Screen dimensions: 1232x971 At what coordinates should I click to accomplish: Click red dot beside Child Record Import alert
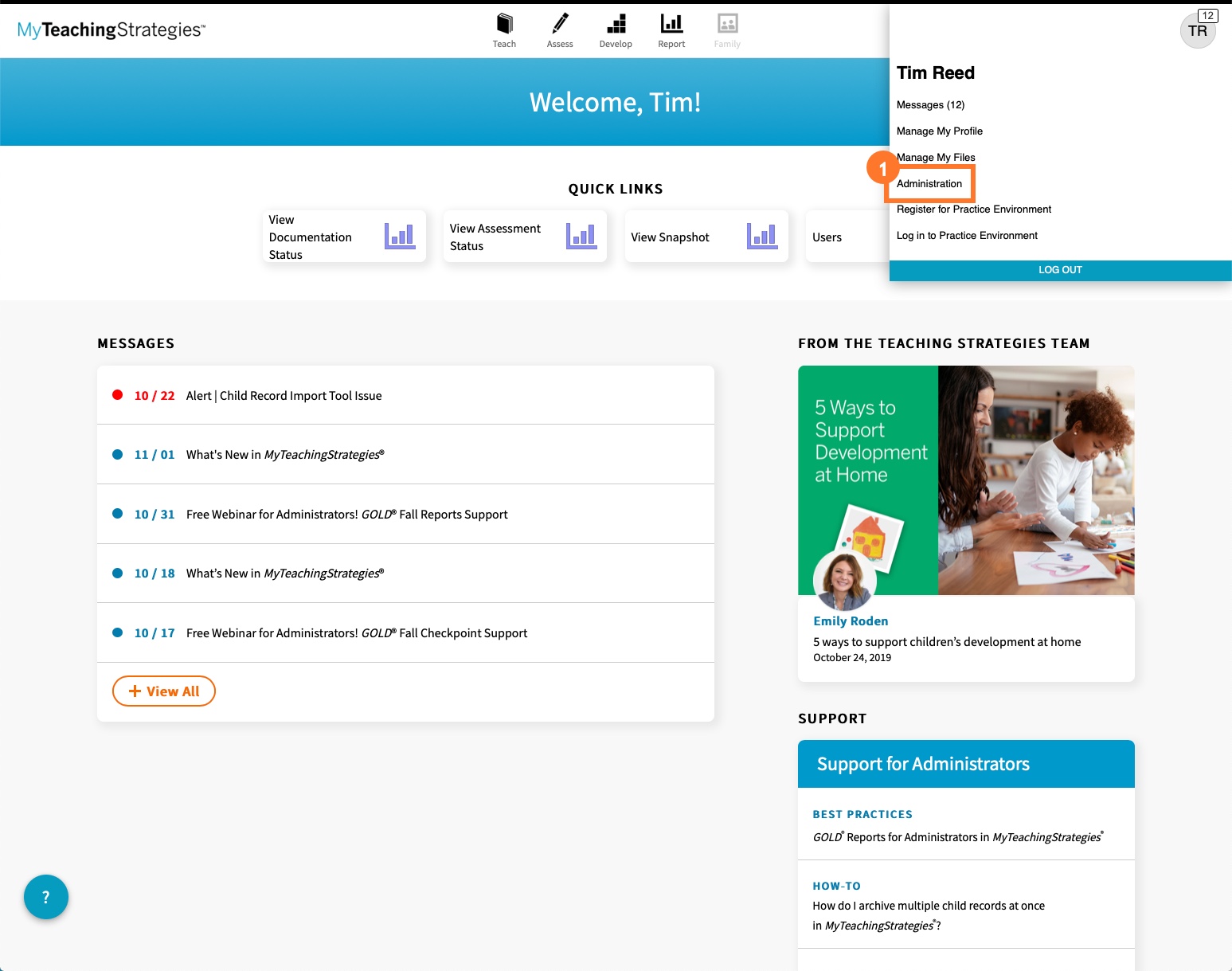pyautogui.click(x=118, y=395)
